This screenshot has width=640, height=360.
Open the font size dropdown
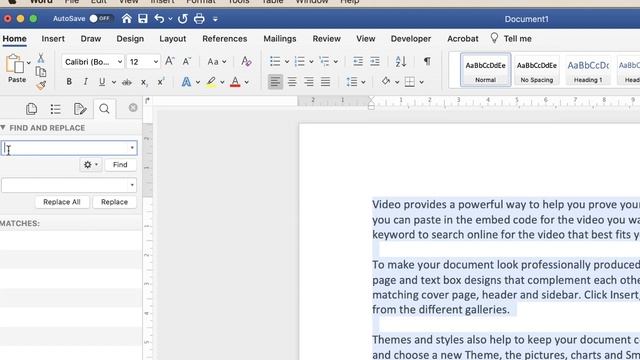pyautogui.click(x=156, y=62)
